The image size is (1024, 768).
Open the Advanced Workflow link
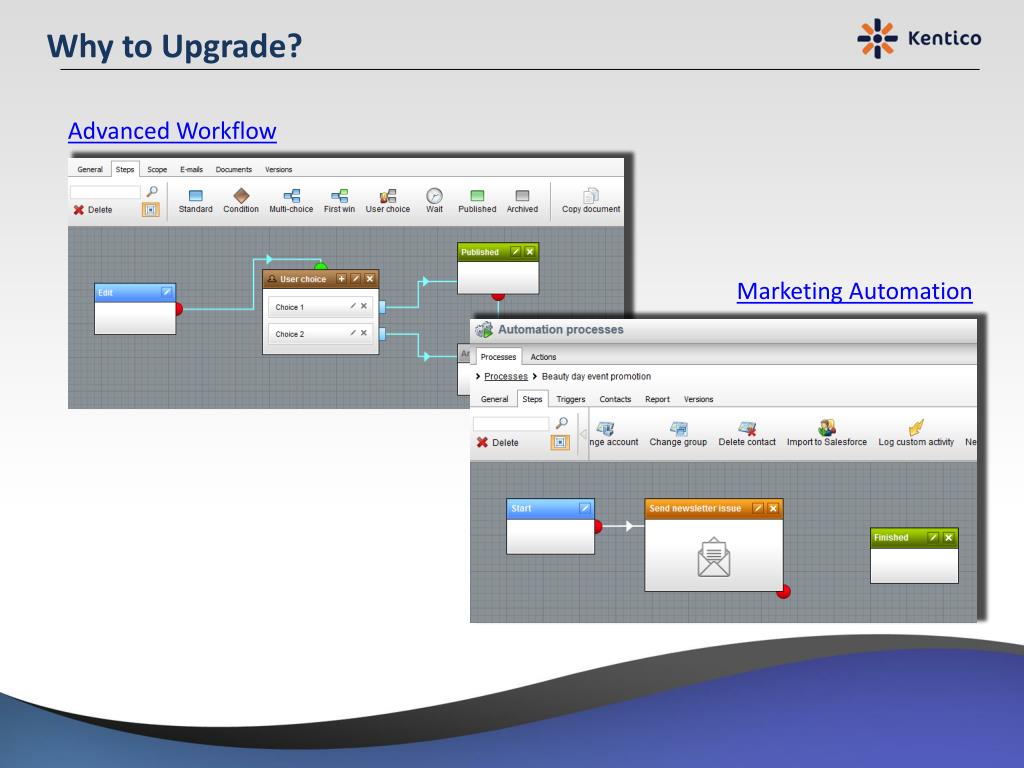tap(172, 131)
